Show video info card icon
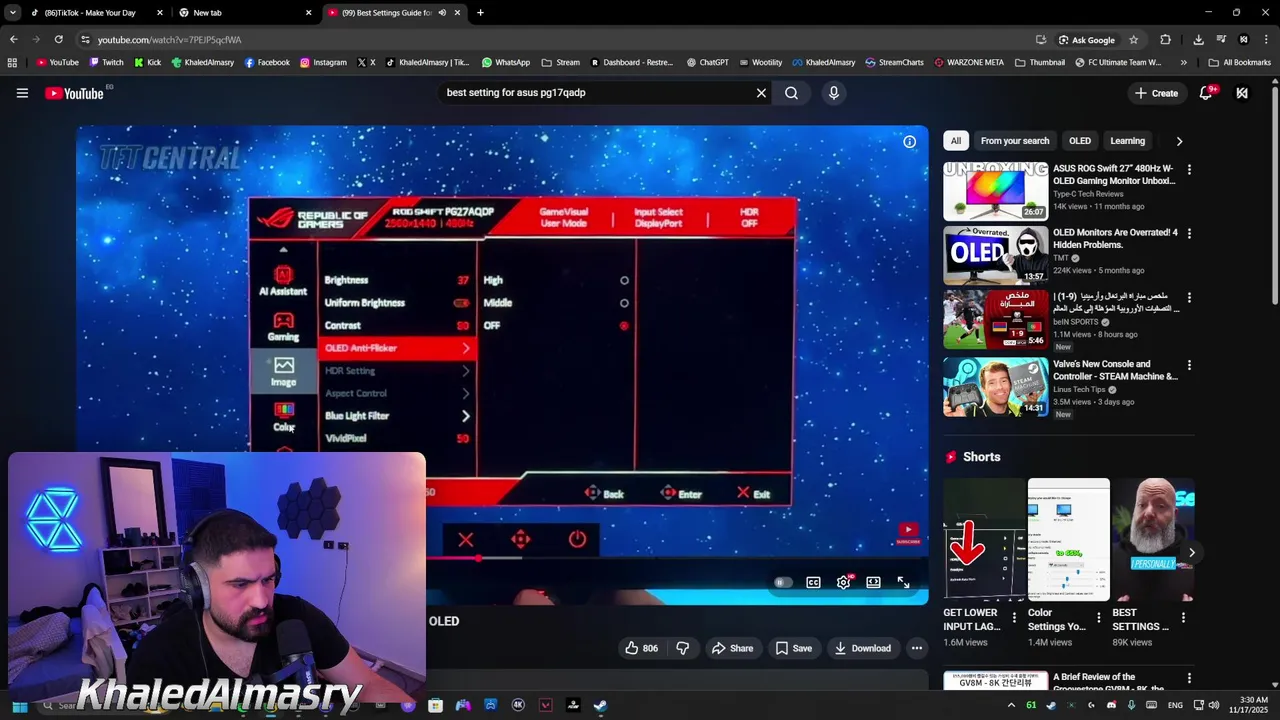 pyautogui.click(x=909, y=141)
